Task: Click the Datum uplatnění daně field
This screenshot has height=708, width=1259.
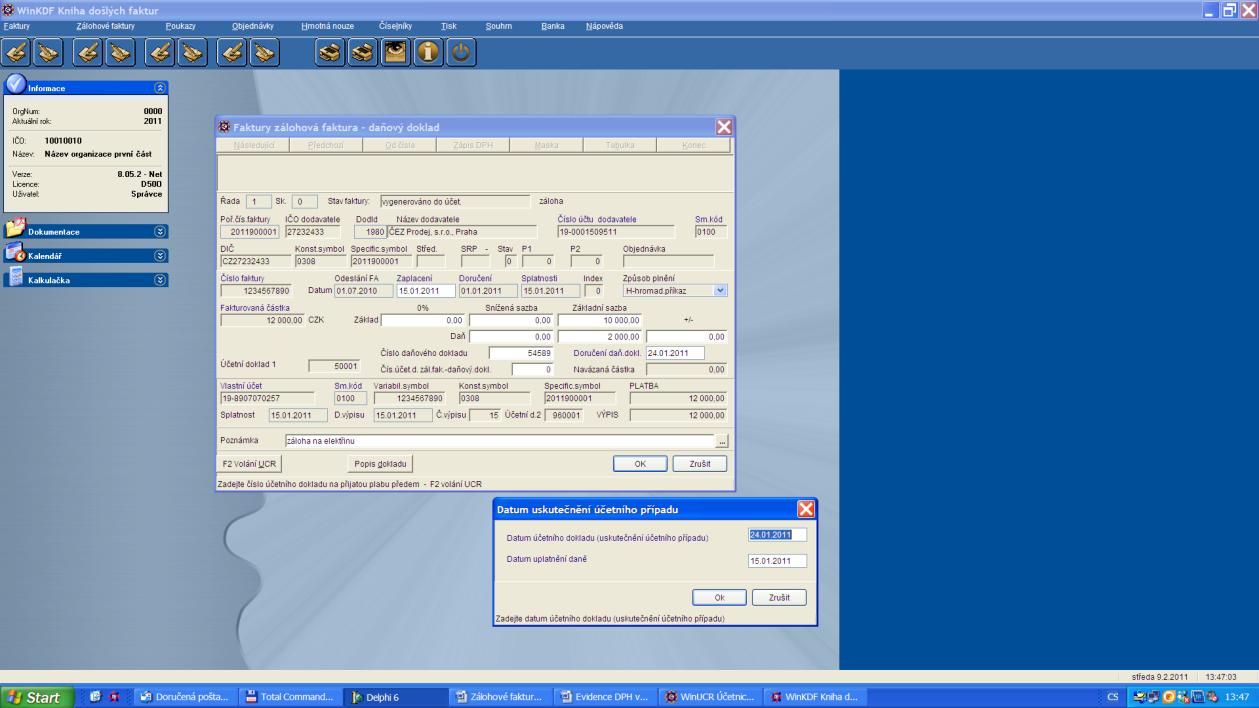Action: (777, 561)
